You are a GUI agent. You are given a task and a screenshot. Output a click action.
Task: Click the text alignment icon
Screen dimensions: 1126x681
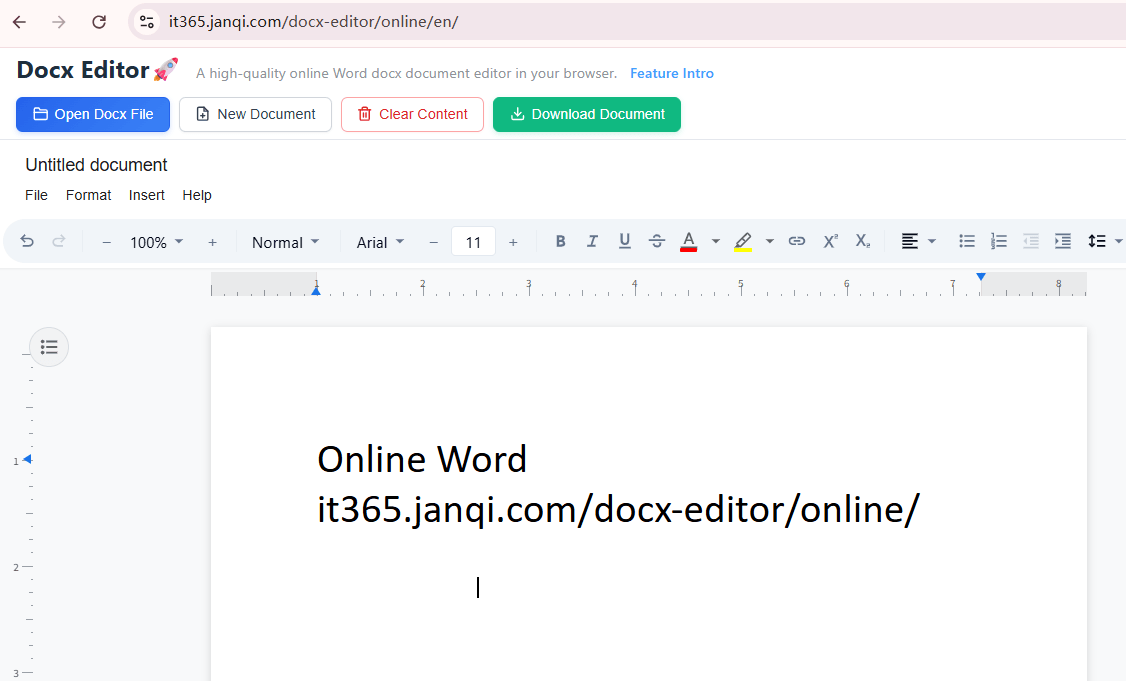pos(910,241)
